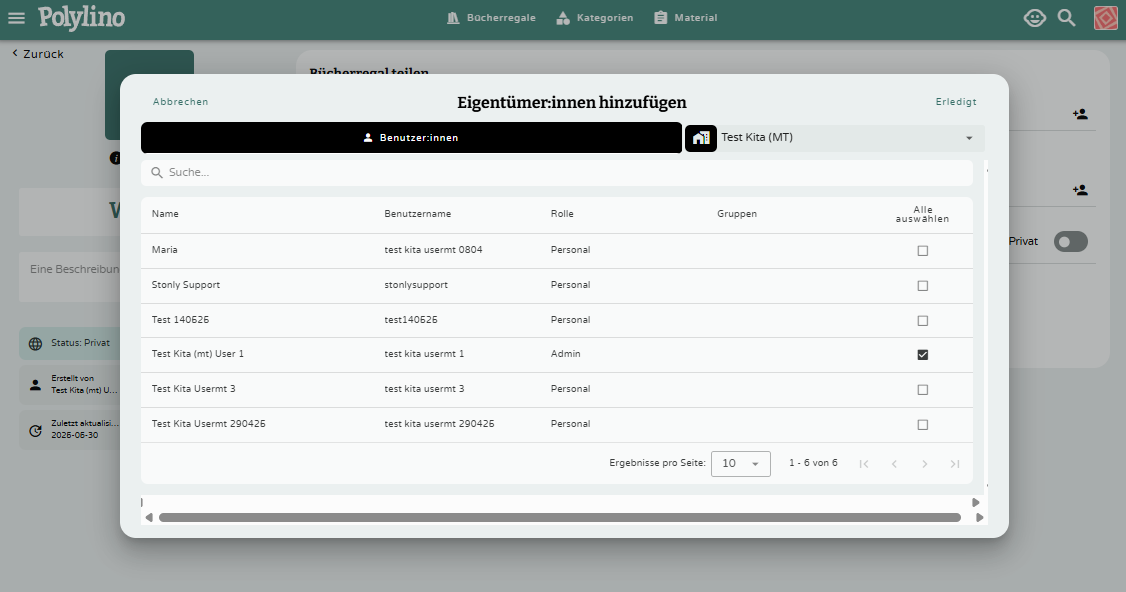Click the globe icon beside Status: Privat

tap(35, 343)
